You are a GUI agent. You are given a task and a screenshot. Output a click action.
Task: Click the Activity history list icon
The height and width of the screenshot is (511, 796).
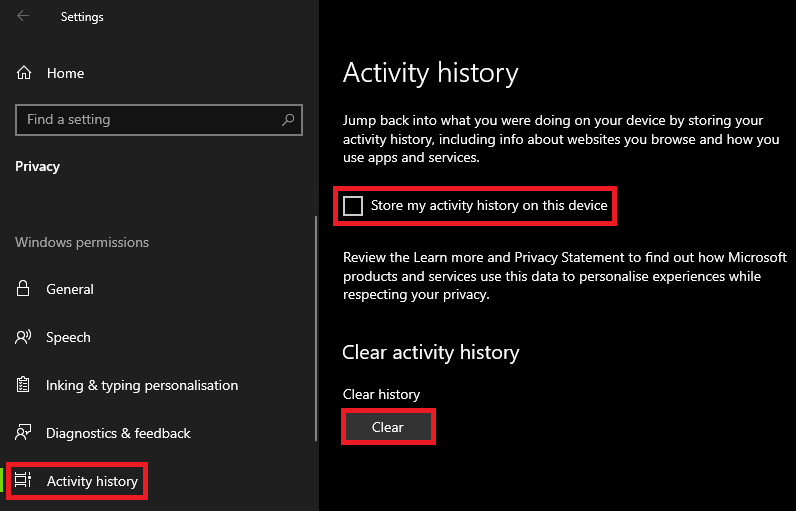click(x=24, y=481)
